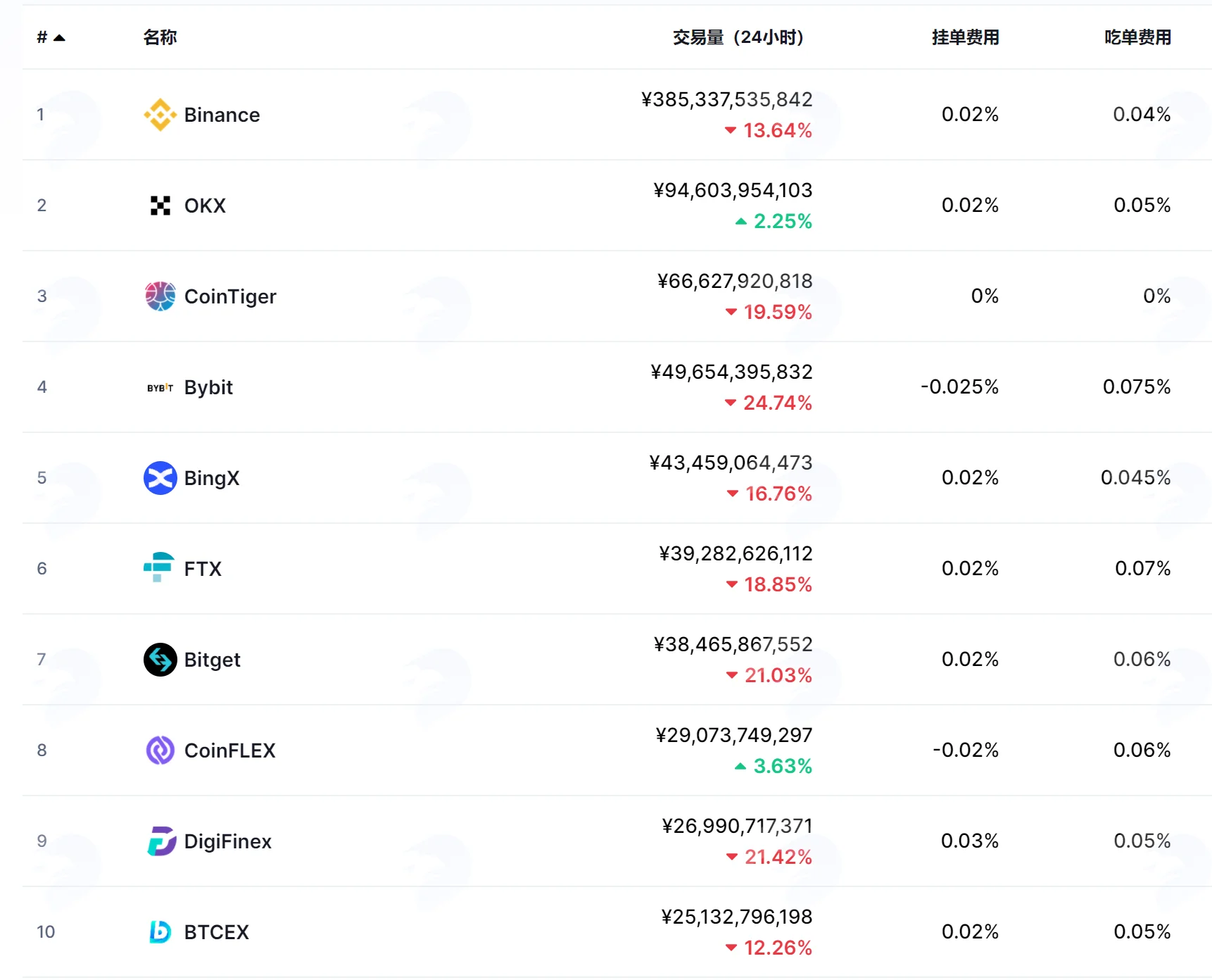Click the CoinFLEX logo icon
Screen dimensions: 1212x980
[x=160, y=750]
